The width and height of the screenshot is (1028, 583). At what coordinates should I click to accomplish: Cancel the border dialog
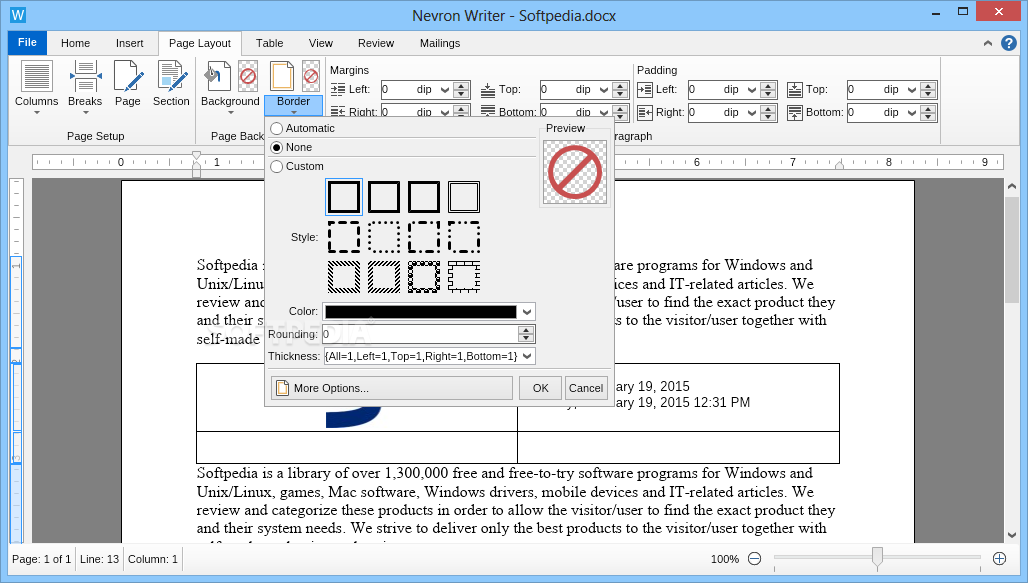pos(585,388)
